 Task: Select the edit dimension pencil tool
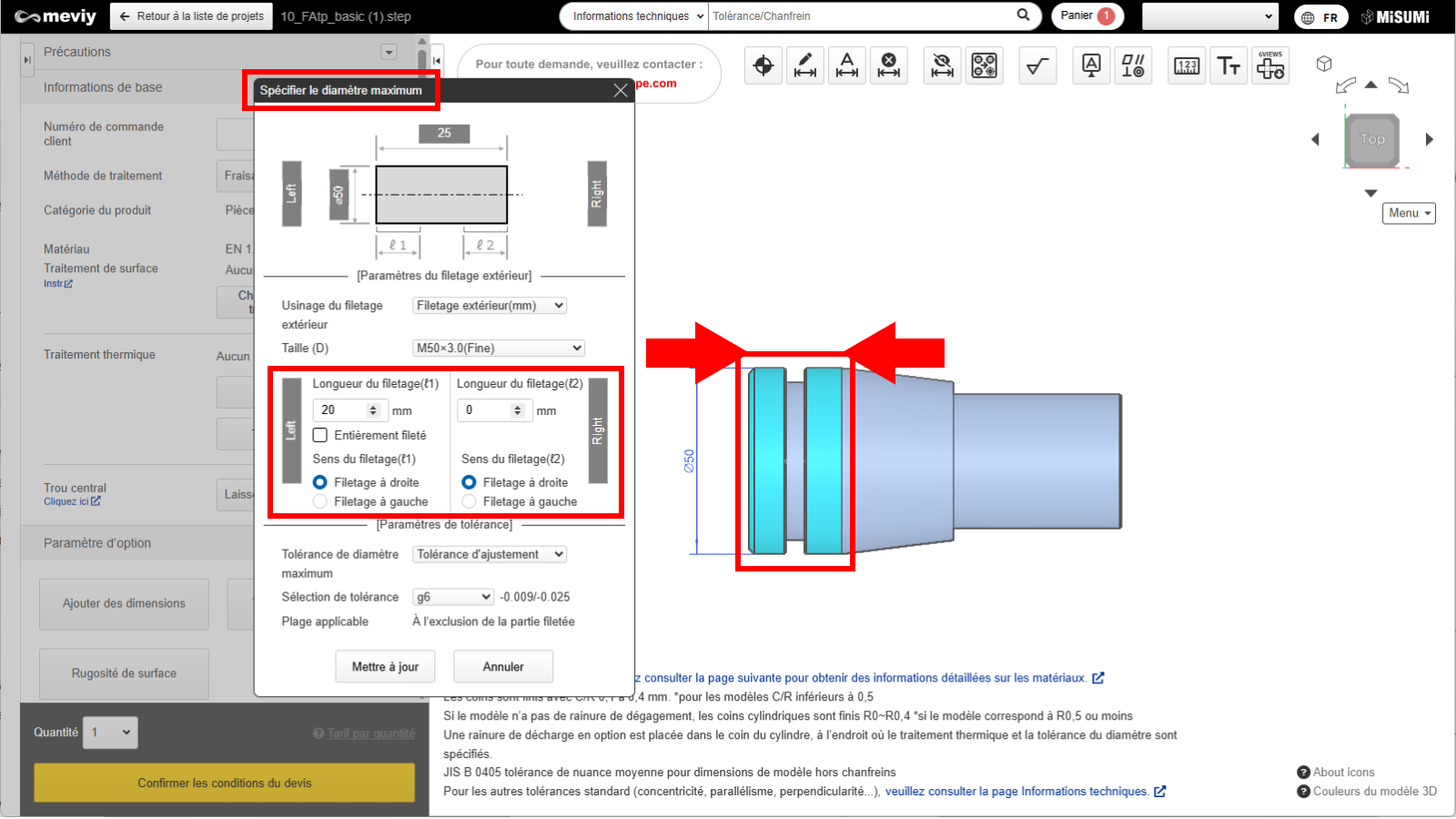805,66
